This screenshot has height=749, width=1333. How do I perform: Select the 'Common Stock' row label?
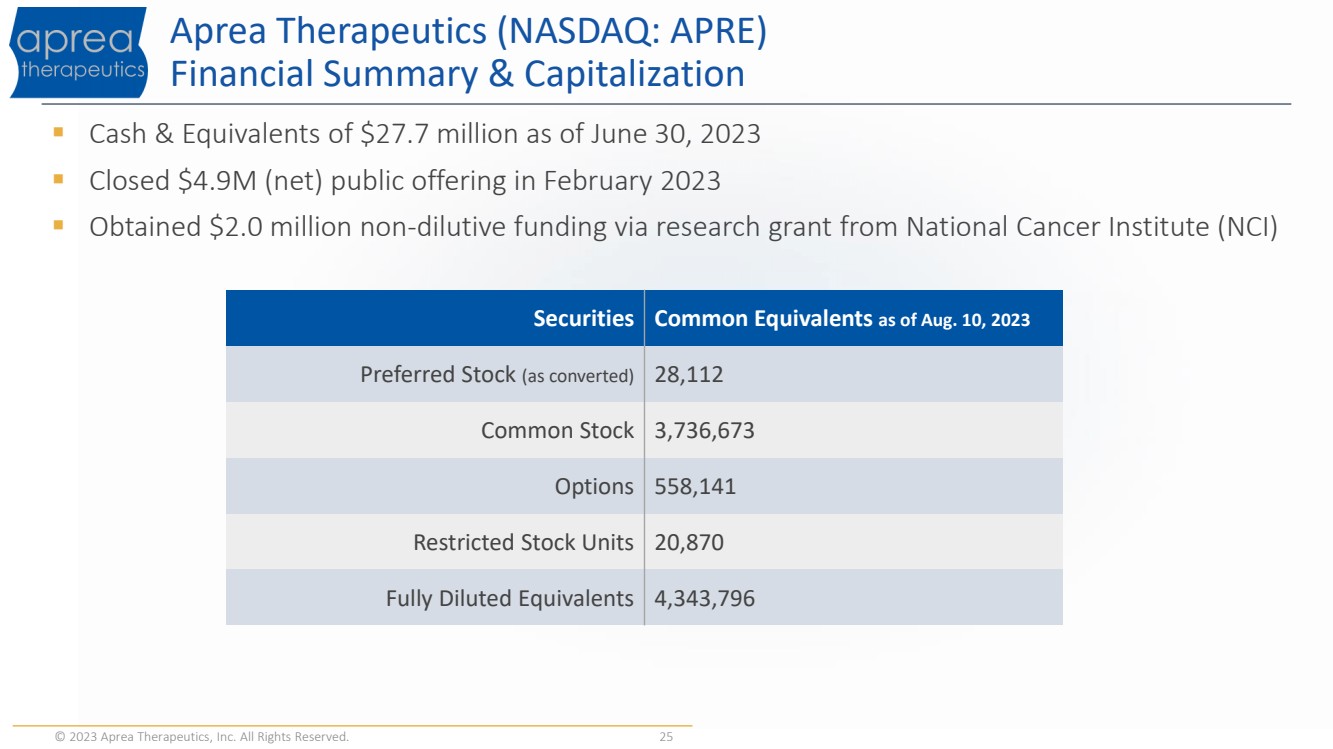coord(557,431)
